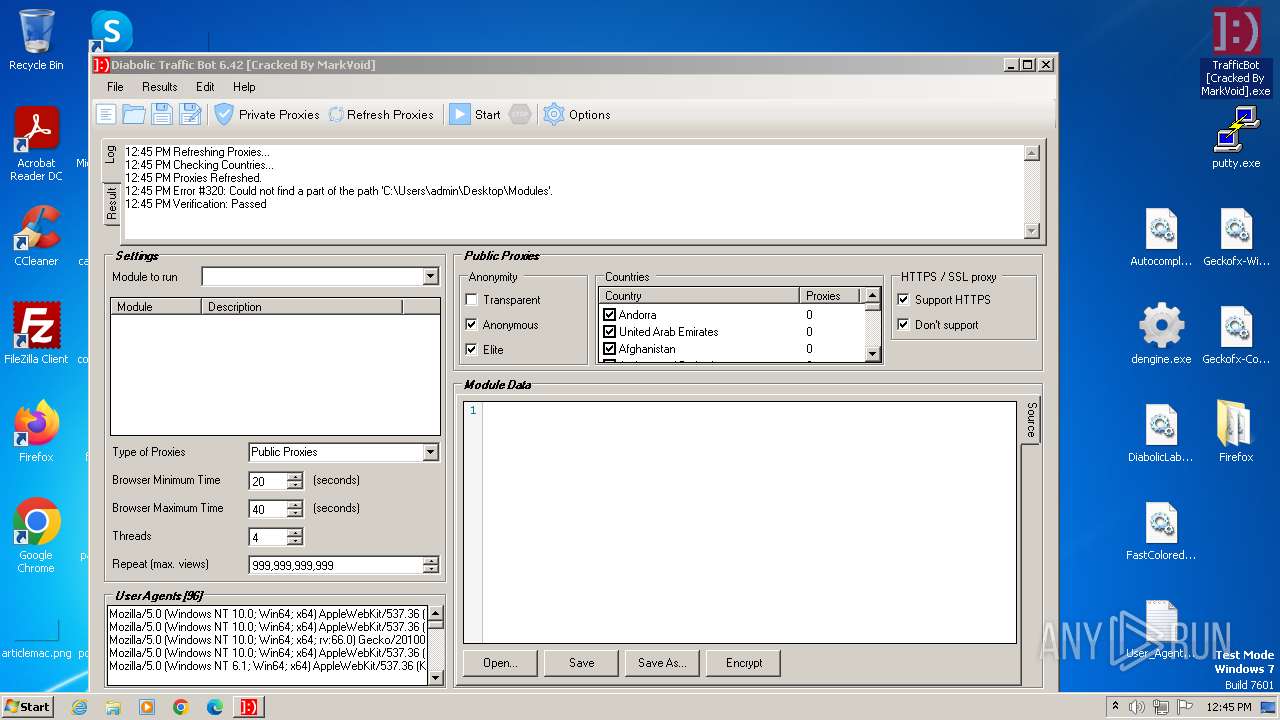The width and height of the screenshot is (1280, 720).
Task: Click the volume speaker tray icon
Action: click(x=1137, y=707)
